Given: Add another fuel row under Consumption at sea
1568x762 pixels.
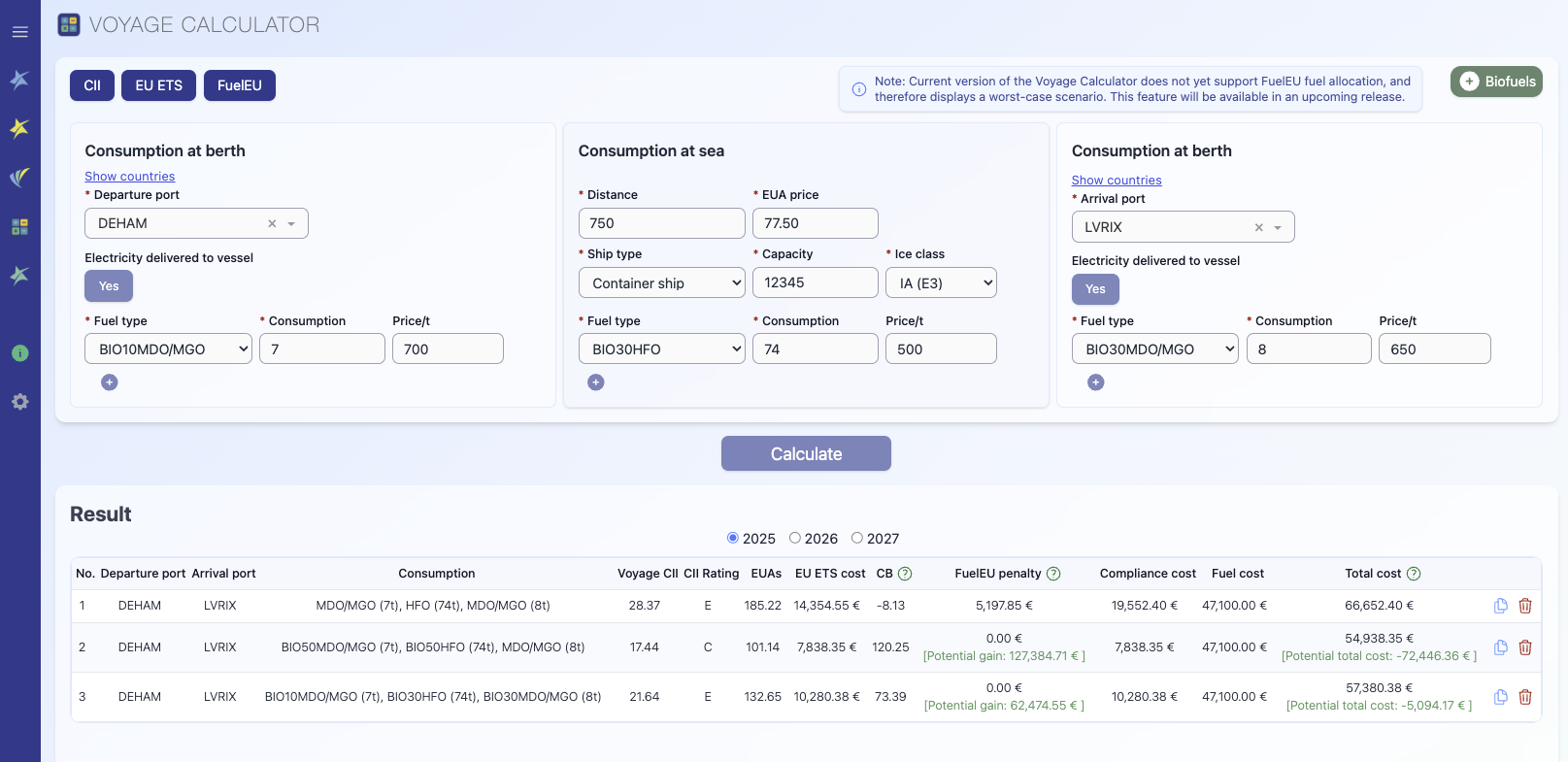Looking at the screenshot, I should click(x=596, y=382).
